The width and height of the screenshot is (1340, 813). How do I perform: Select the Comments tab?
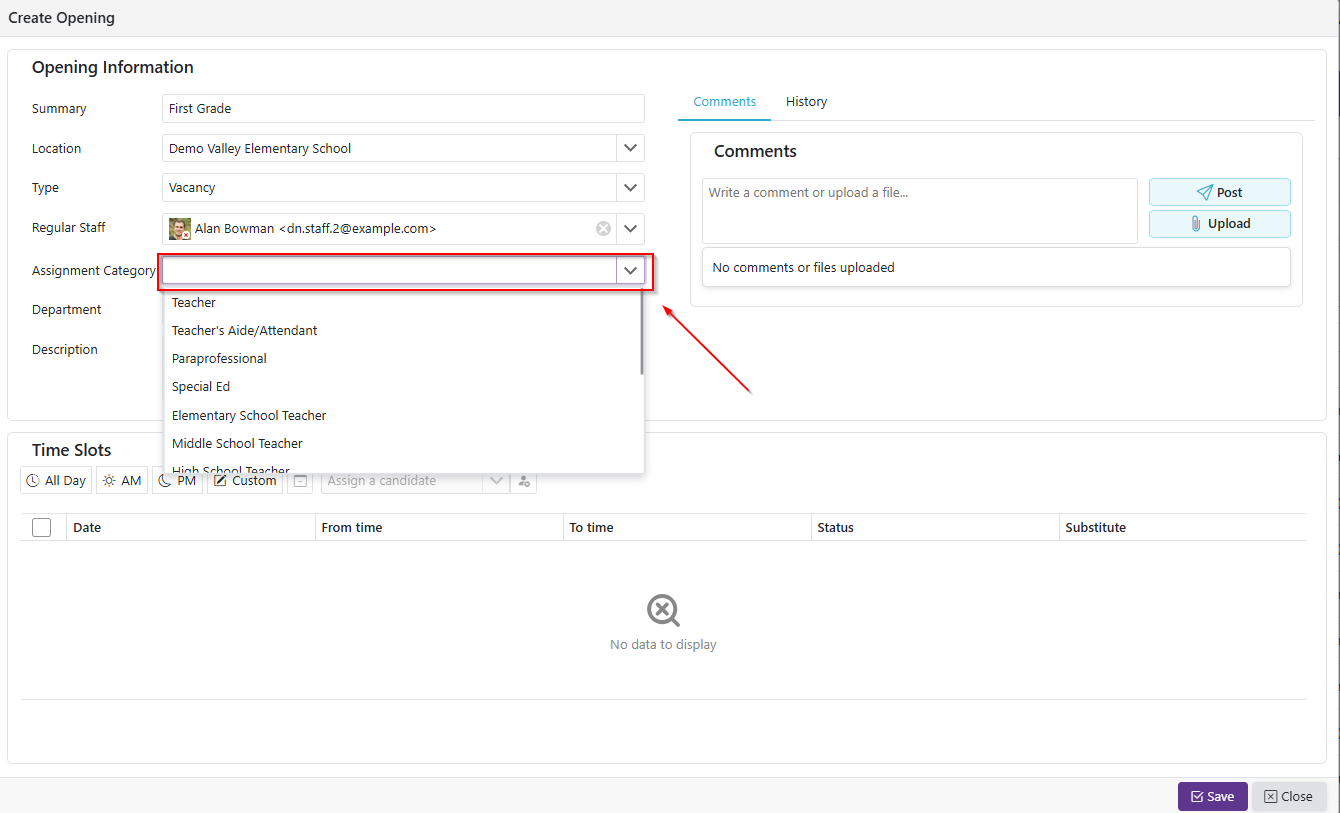pos(724,102)
